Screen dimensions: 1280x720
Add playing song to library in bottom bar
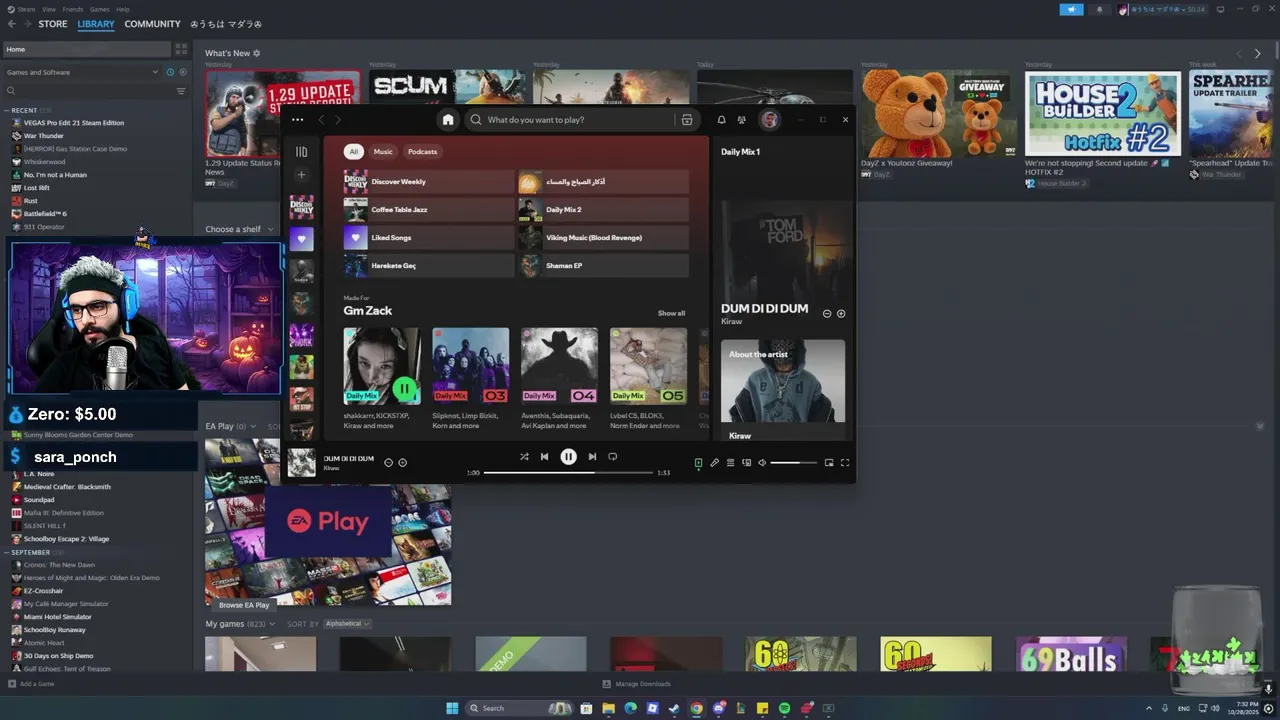pyautogui.click(x=402, y=462)
